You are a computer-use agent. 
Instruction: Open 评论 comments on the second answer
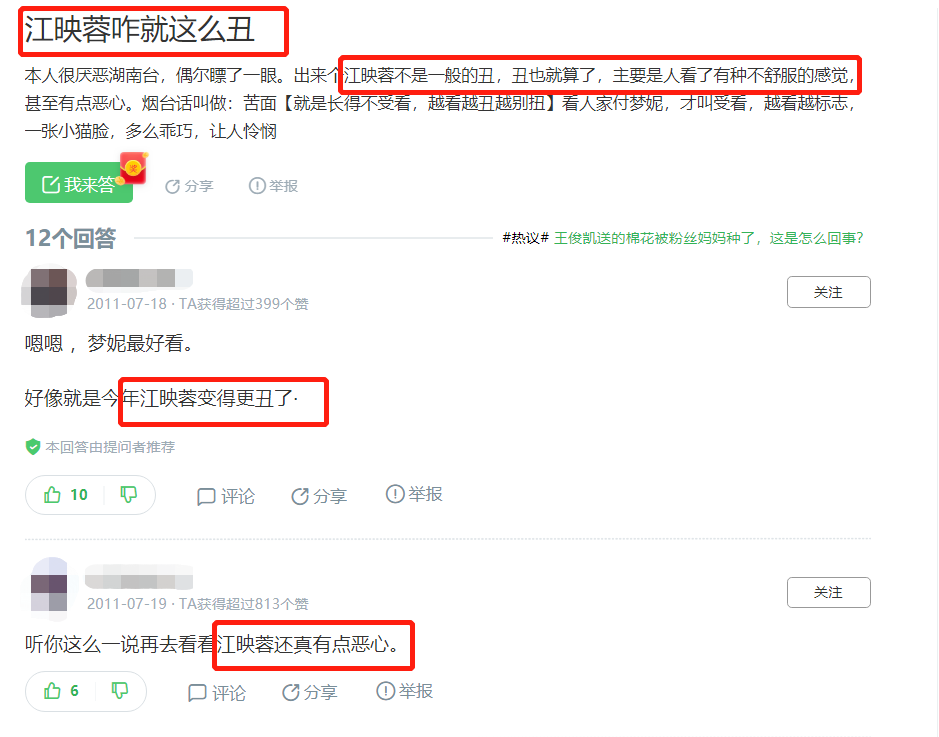click(x=217, y=693)
